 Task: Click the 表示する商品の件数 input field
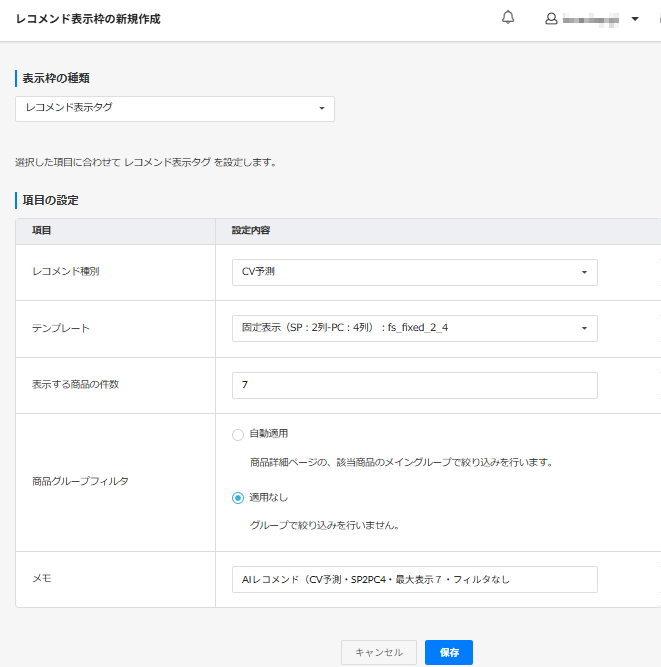(415, 385)
